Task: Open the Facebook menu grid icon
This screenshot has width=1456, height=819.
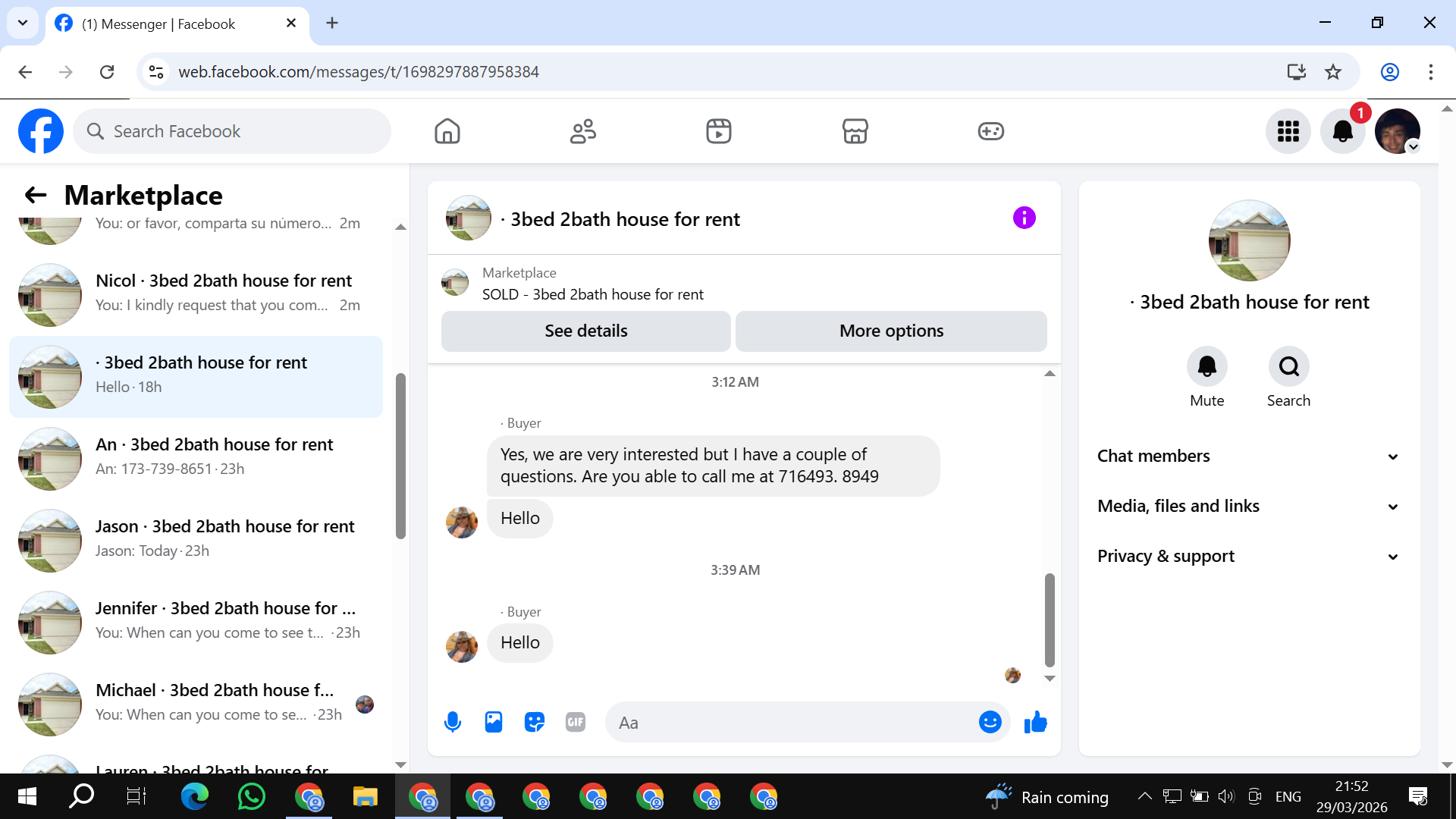Action: pyautogui.click(x=1288, y=131)
